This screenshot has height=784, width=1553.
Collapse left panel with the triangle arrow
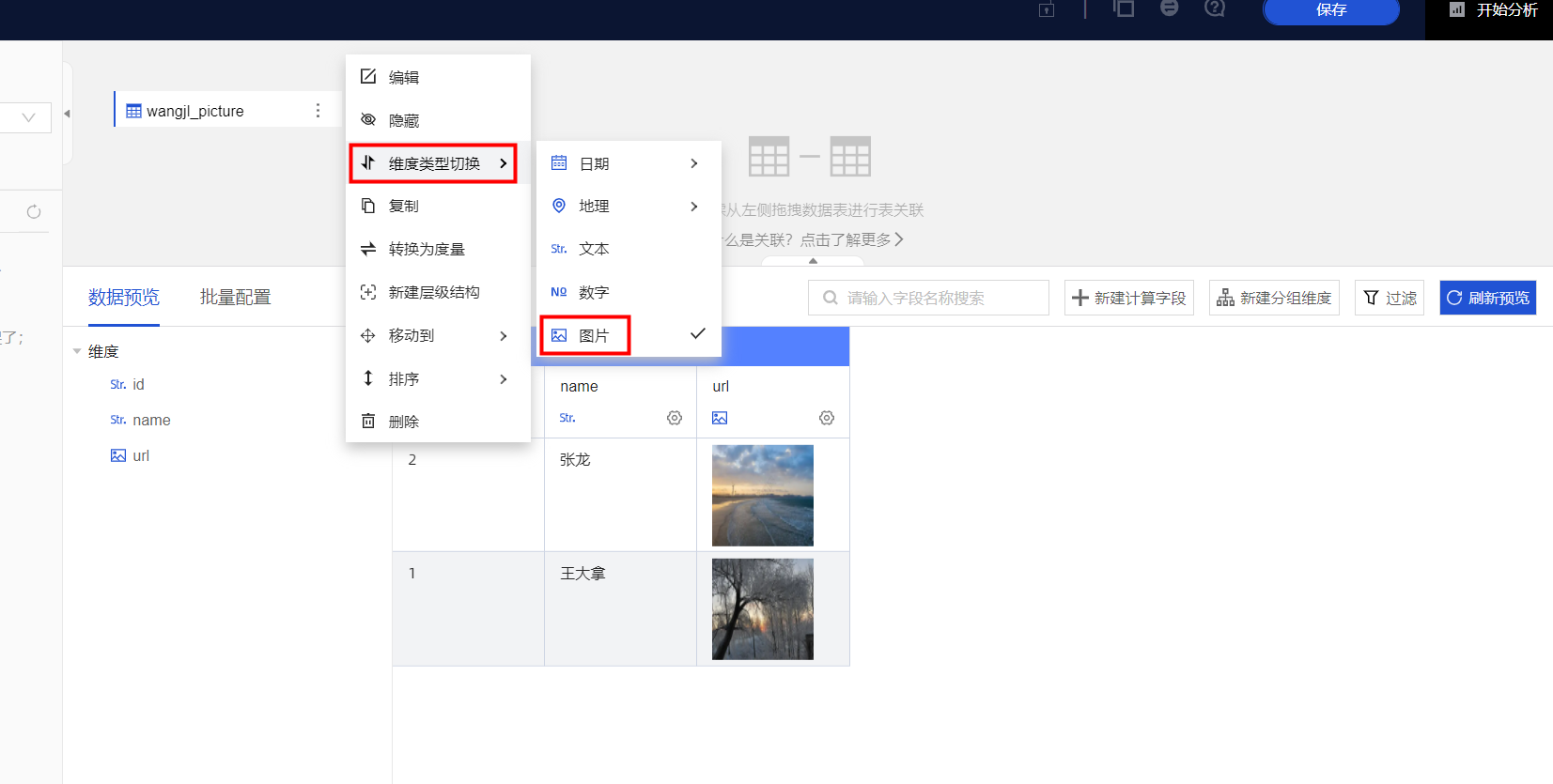(x=67, y=114)
